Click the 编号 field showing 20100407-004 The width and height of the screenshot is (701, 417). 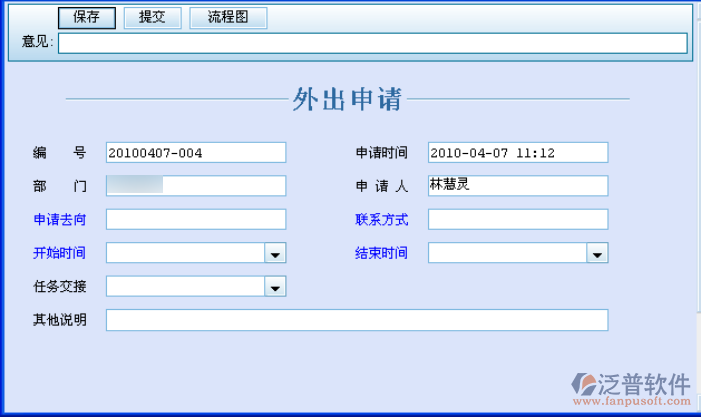(x=195, y=152)
